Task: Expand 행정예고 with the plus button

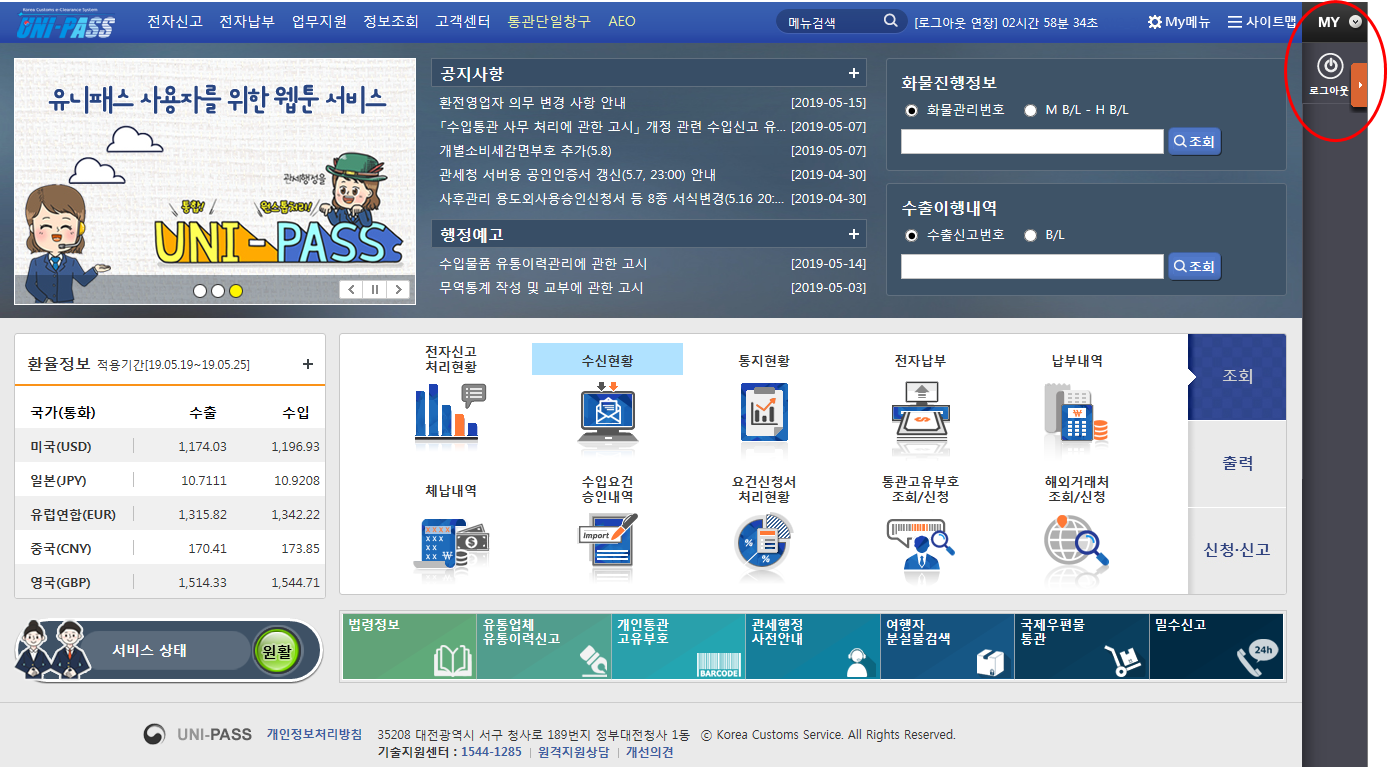Action: (853, 234)
